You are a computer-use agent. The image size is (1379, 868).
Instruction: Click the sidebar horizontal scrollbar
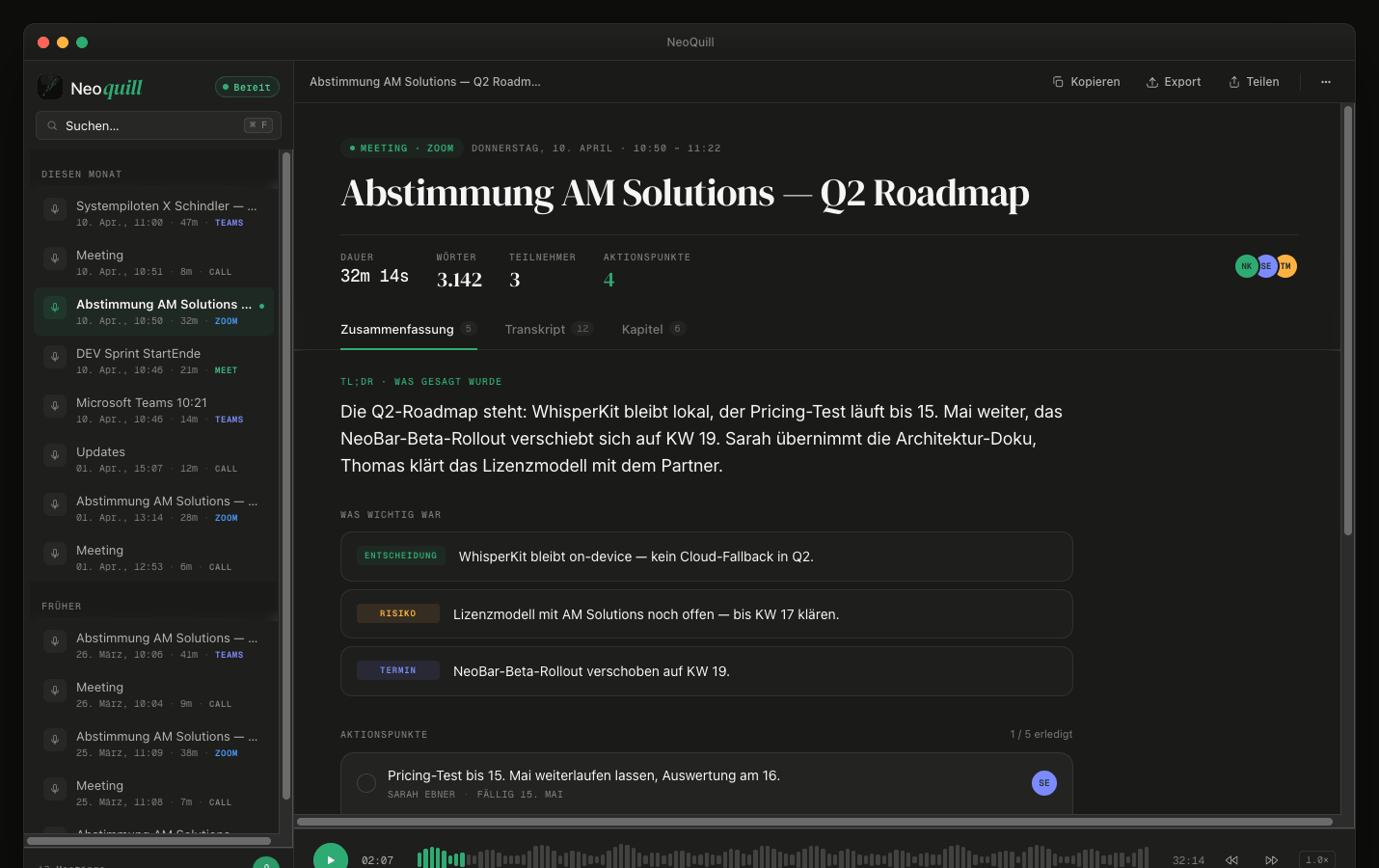[149, 841]
